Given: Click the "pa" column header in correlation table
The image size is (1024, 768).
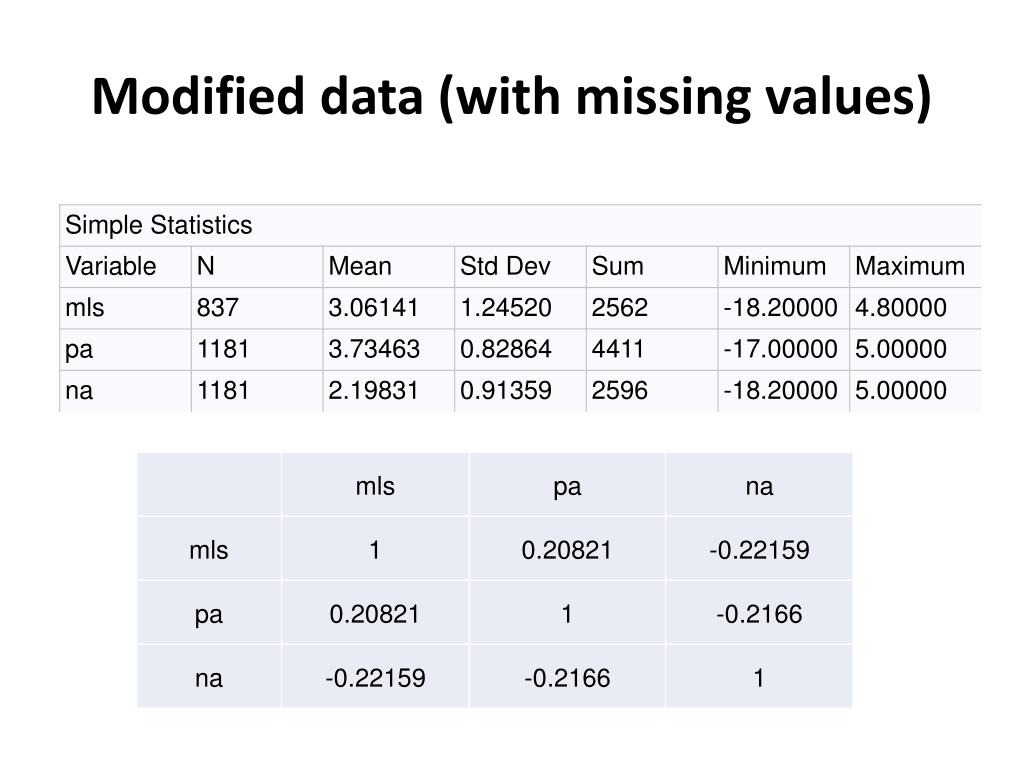Looking at the screenshot, I should (567, 487).
